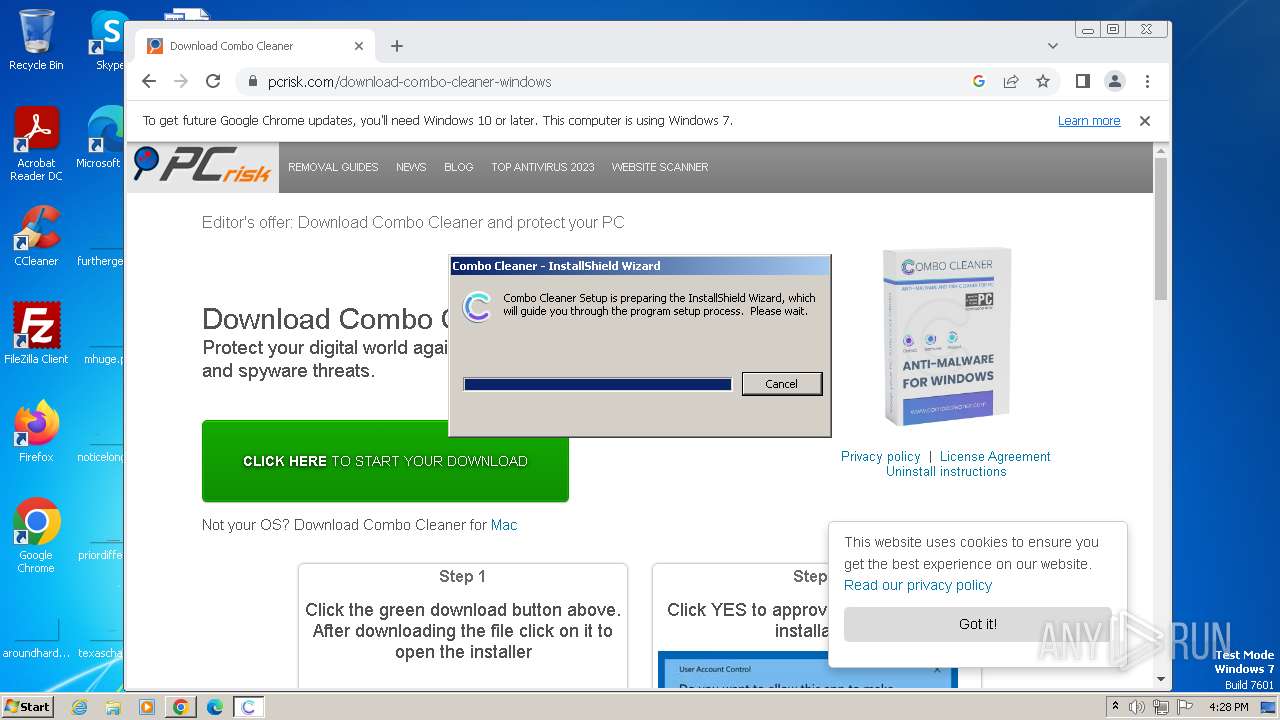This screenshot has height=720, width=1280.
Task: Open Google Chrome desktop icon
Action: (x=36, y=536)
